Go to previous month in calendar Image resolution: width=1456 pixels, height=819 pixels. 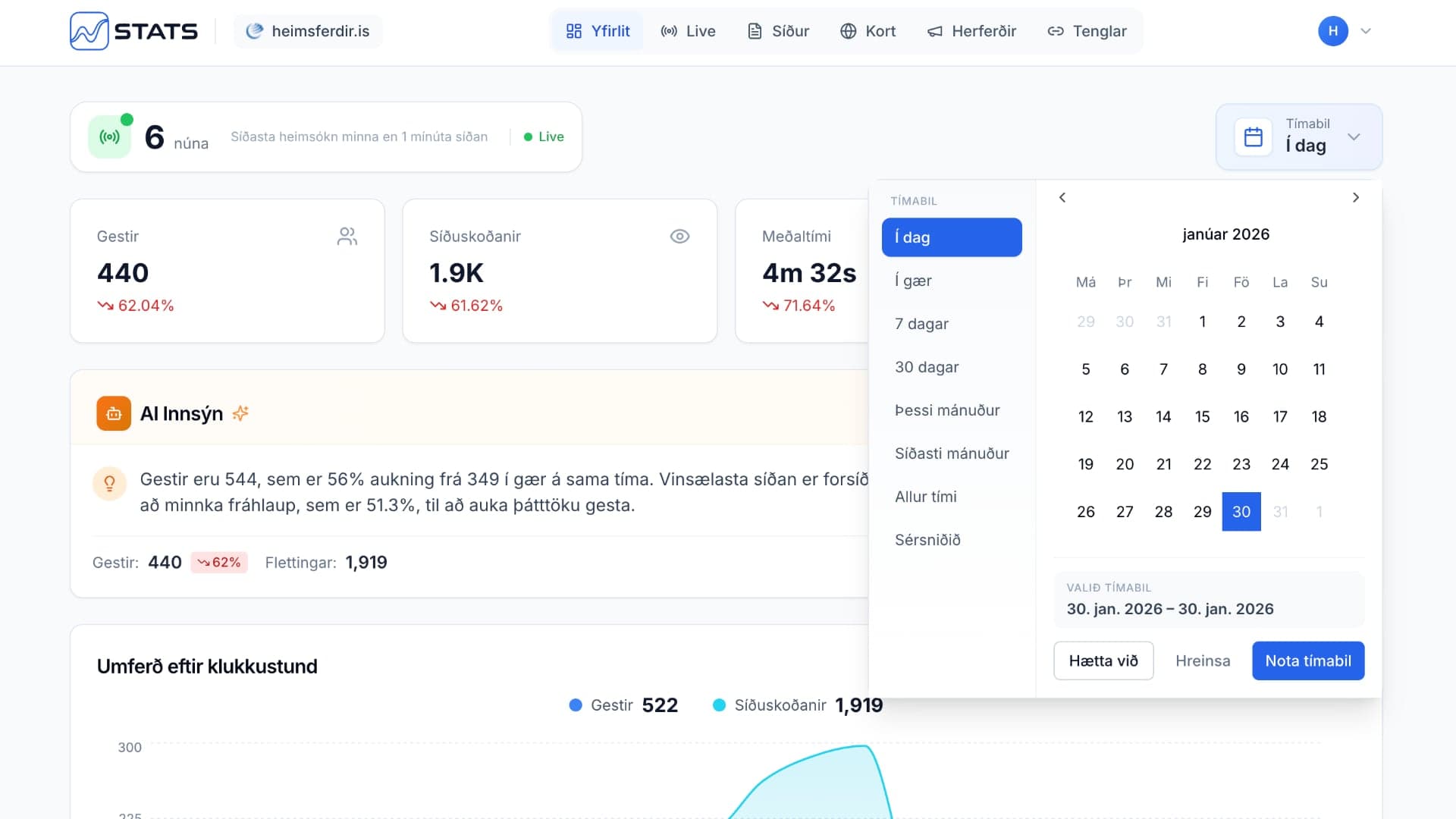(1062, 198)
